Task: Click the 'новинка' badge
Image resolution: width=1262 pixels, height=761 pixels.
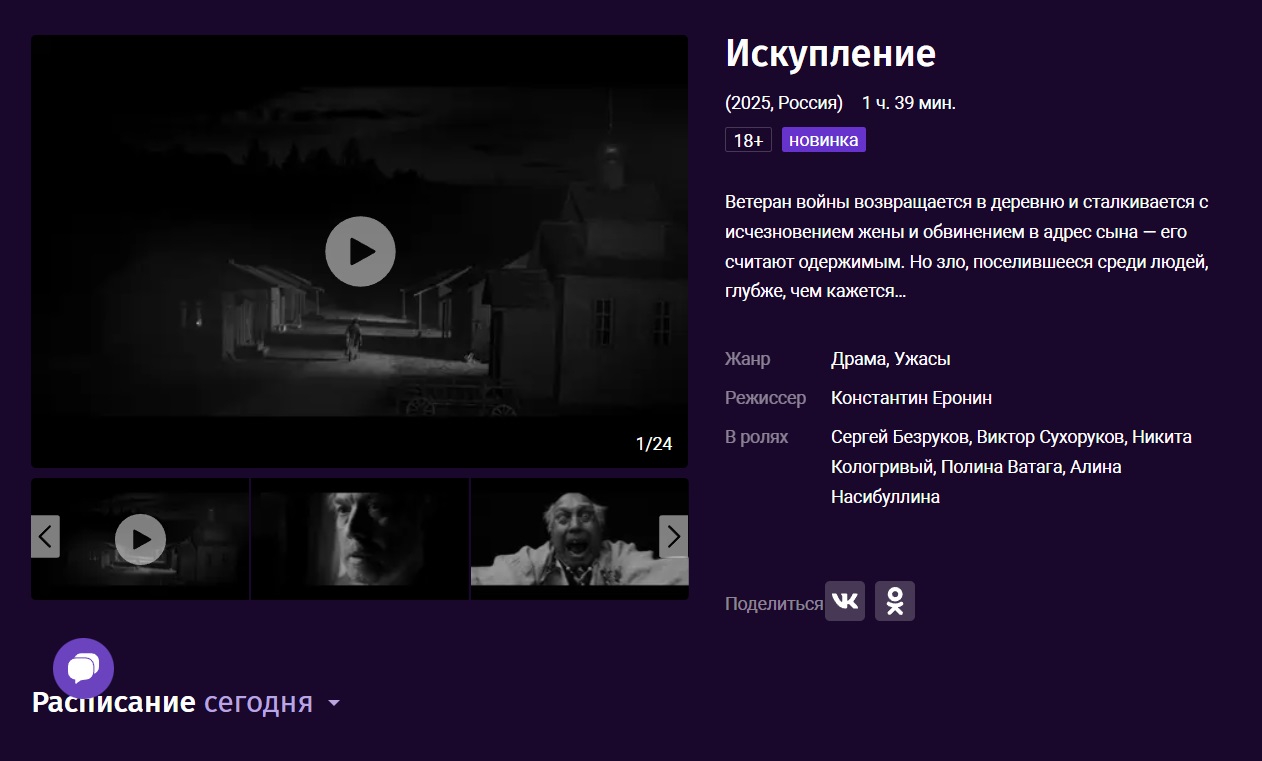Action: [824, 140]
